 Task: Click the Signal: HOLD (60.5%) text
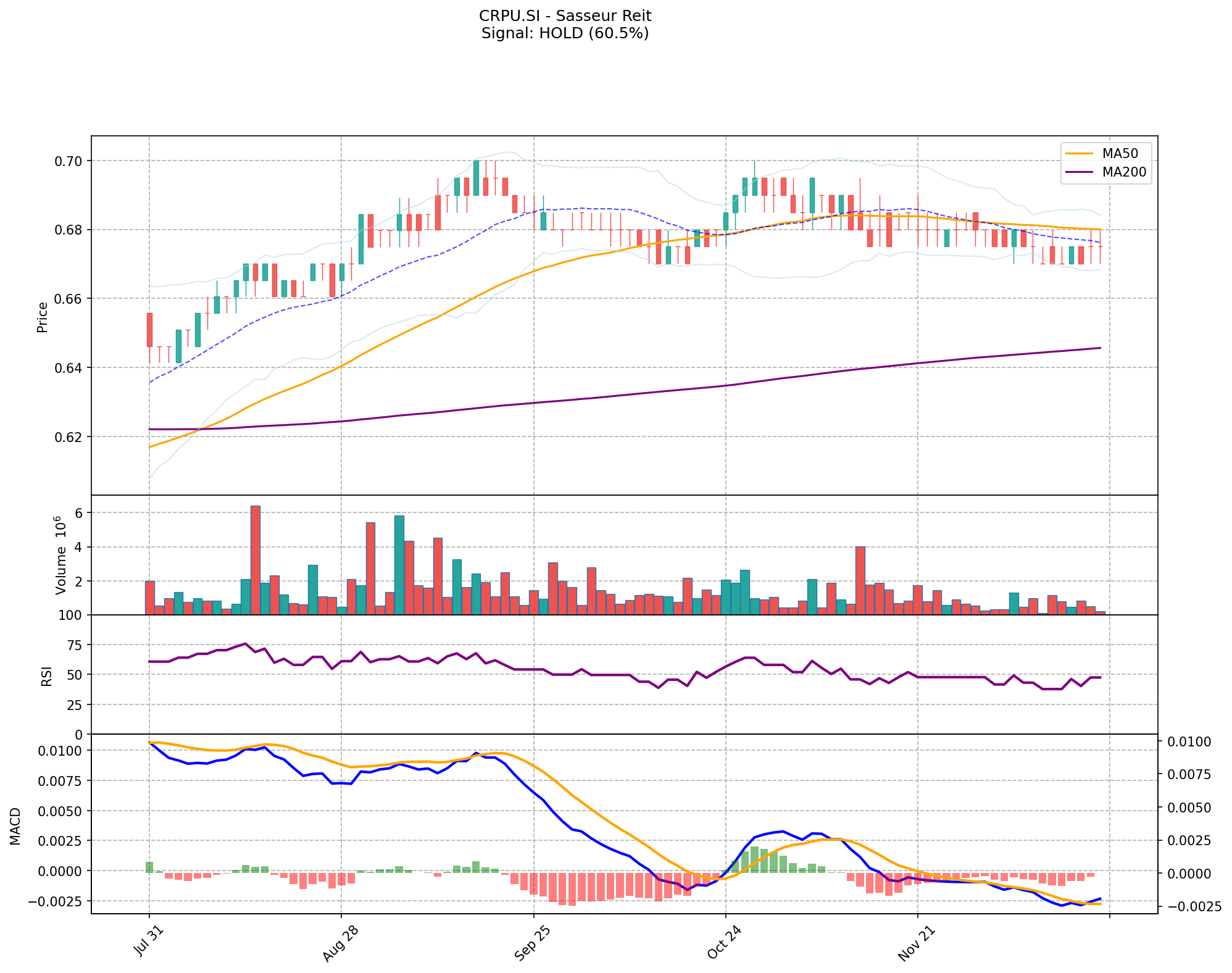pyautogui.click(x=565, y=33)
